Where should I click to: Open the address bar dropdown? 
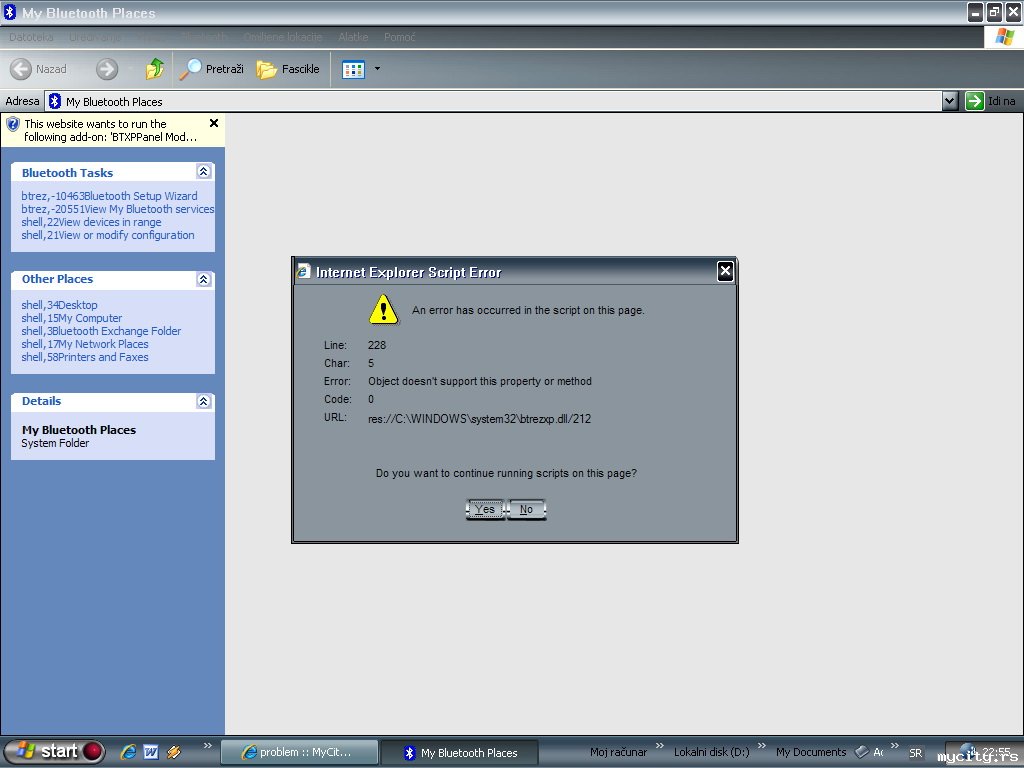pyautogui.click(x=950, y=101)
